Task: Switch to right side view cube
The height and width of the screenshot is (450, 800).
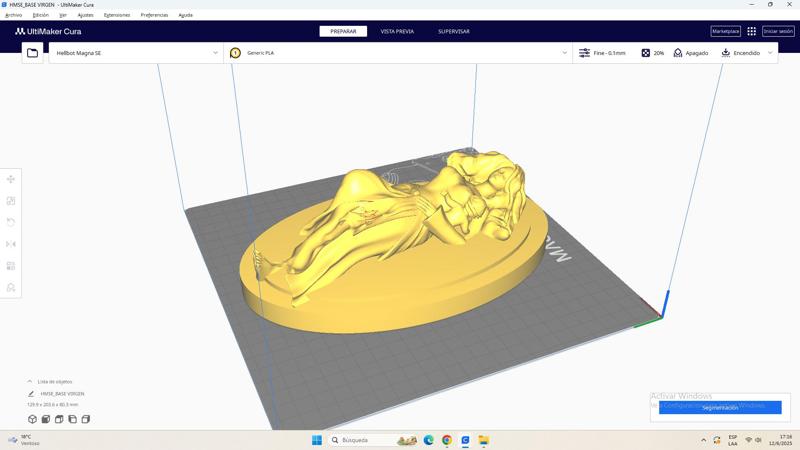Action: pyautogui.click(x=85, y=419)
